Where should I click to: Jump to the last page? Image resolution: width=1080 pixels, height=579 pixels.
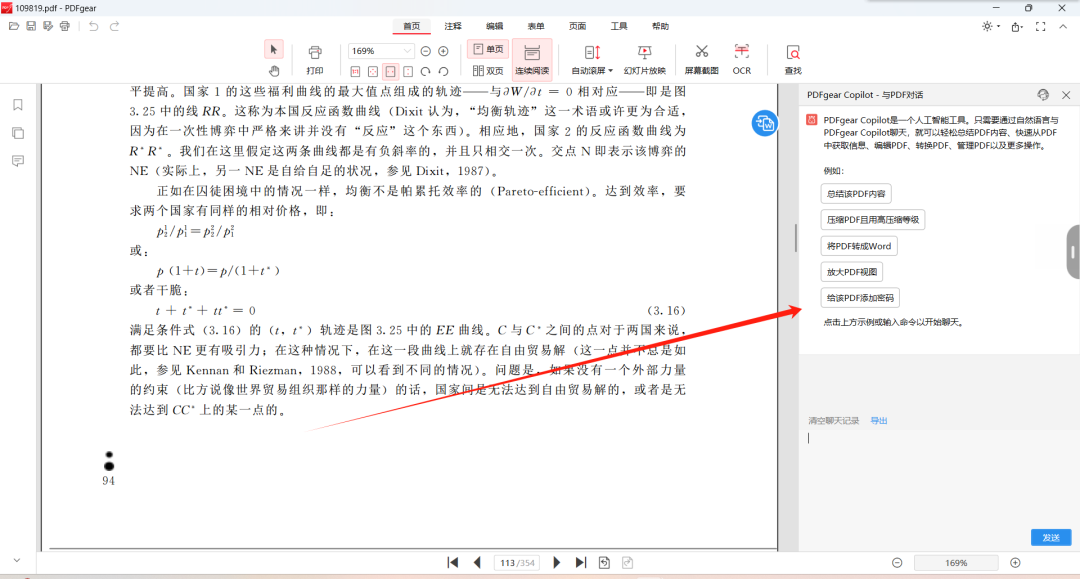pyautogui.click(x=581, y=563)
